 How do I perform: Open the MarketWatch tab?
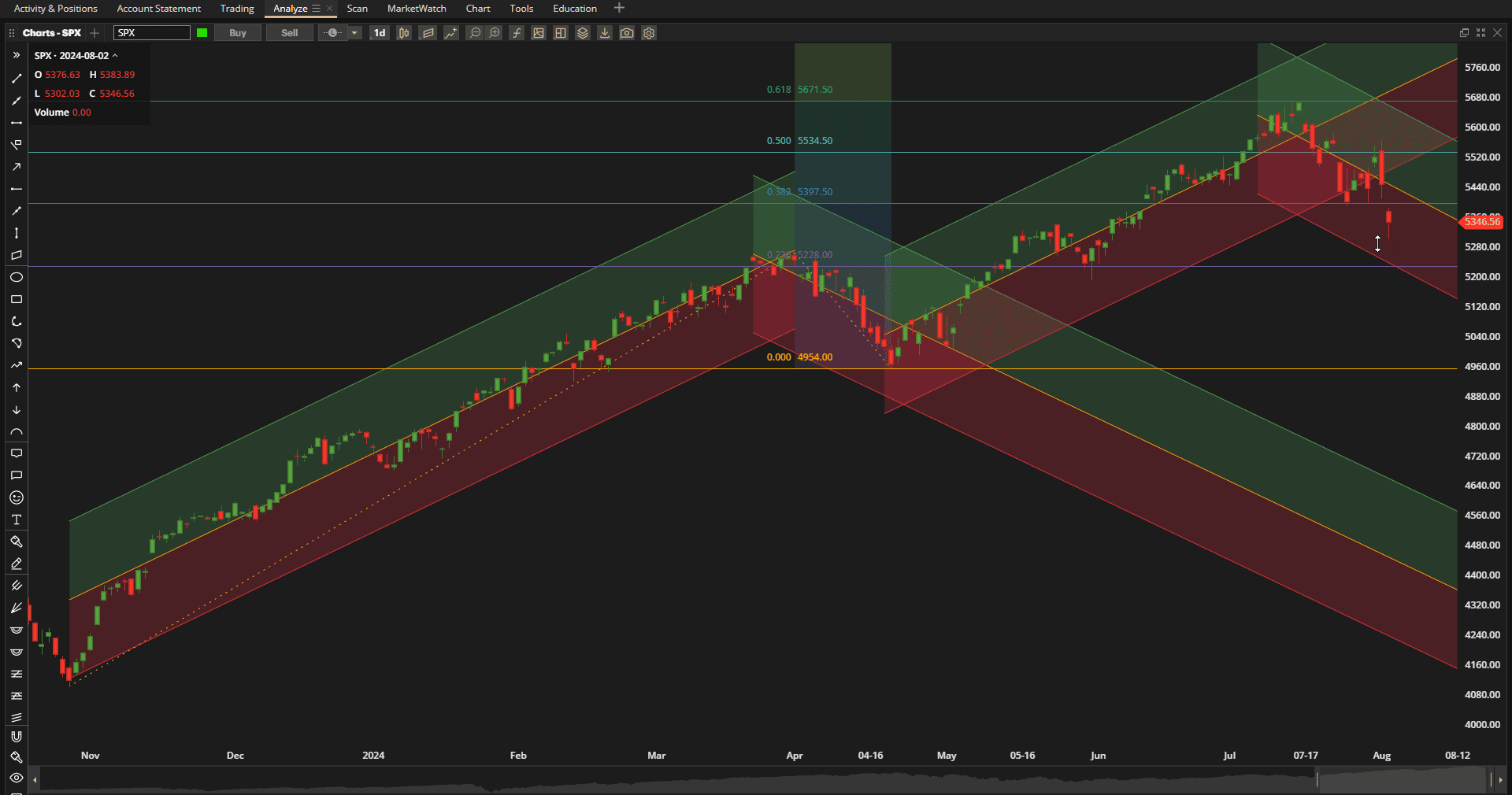[417, 9]
